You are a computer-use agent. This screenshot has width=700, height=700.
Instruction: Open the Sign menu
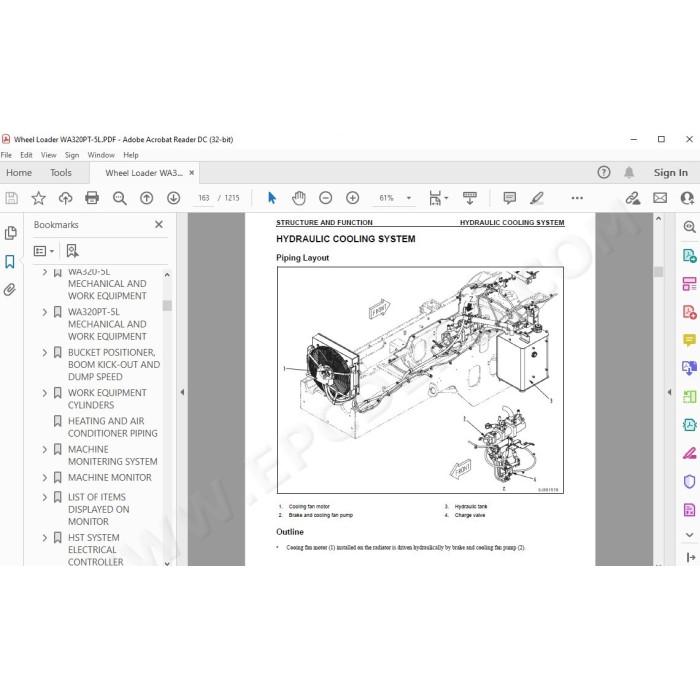(x=72, y=155)
